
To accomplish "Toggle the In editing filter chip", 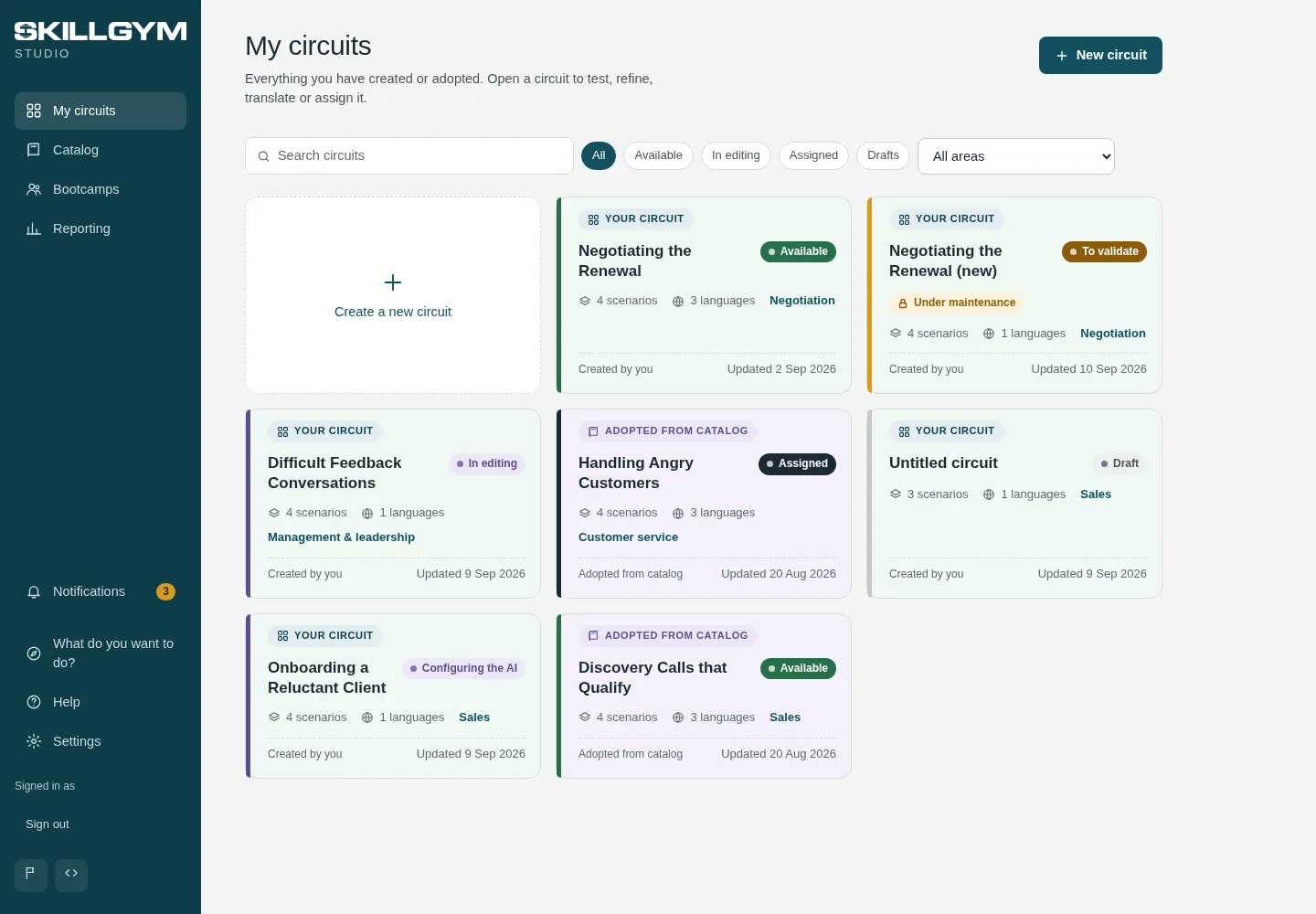I will pyautogui.click(x=736, y=155).
